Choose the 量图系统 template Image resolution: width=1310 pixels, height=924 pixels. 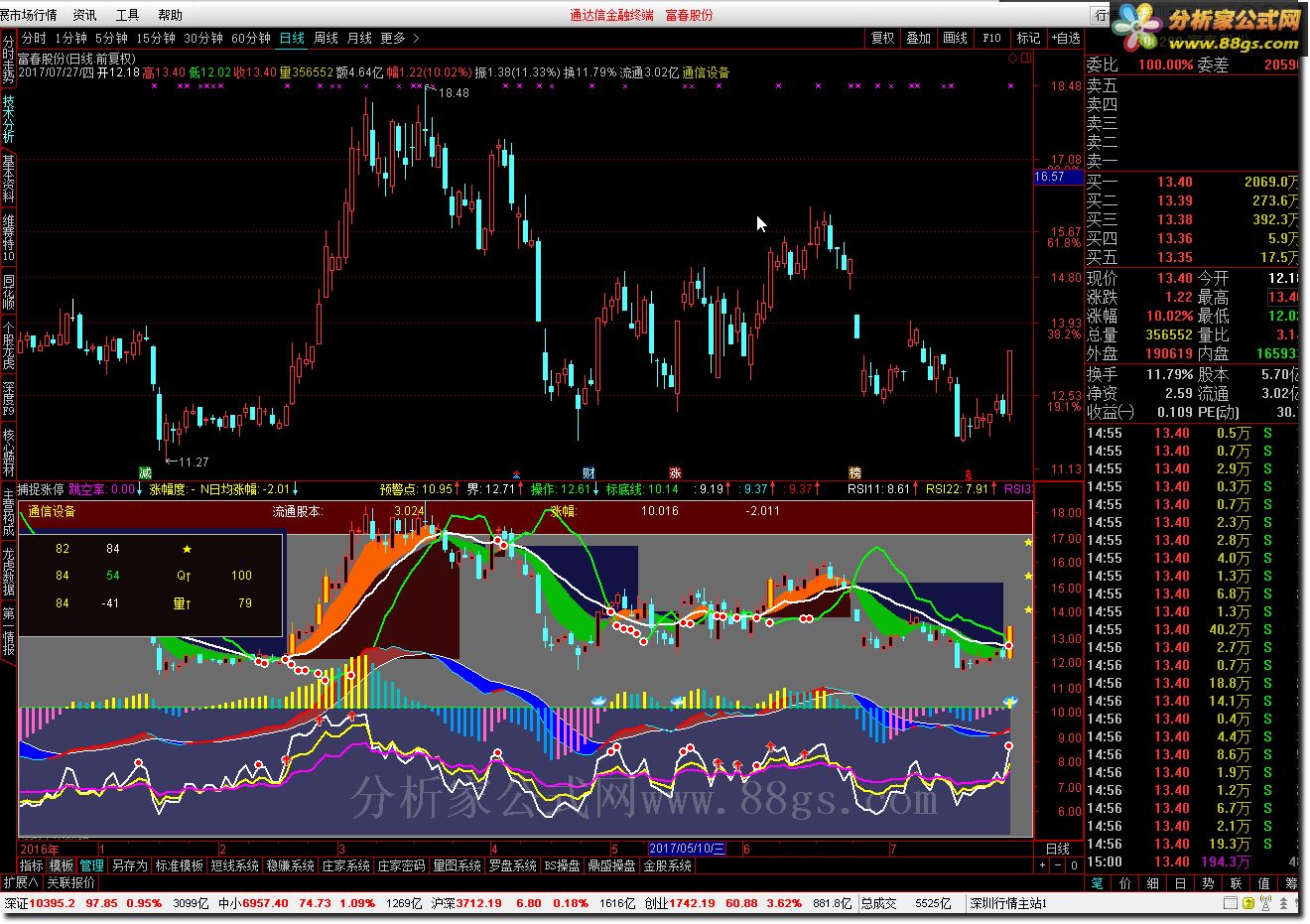(x=458, y=866)
